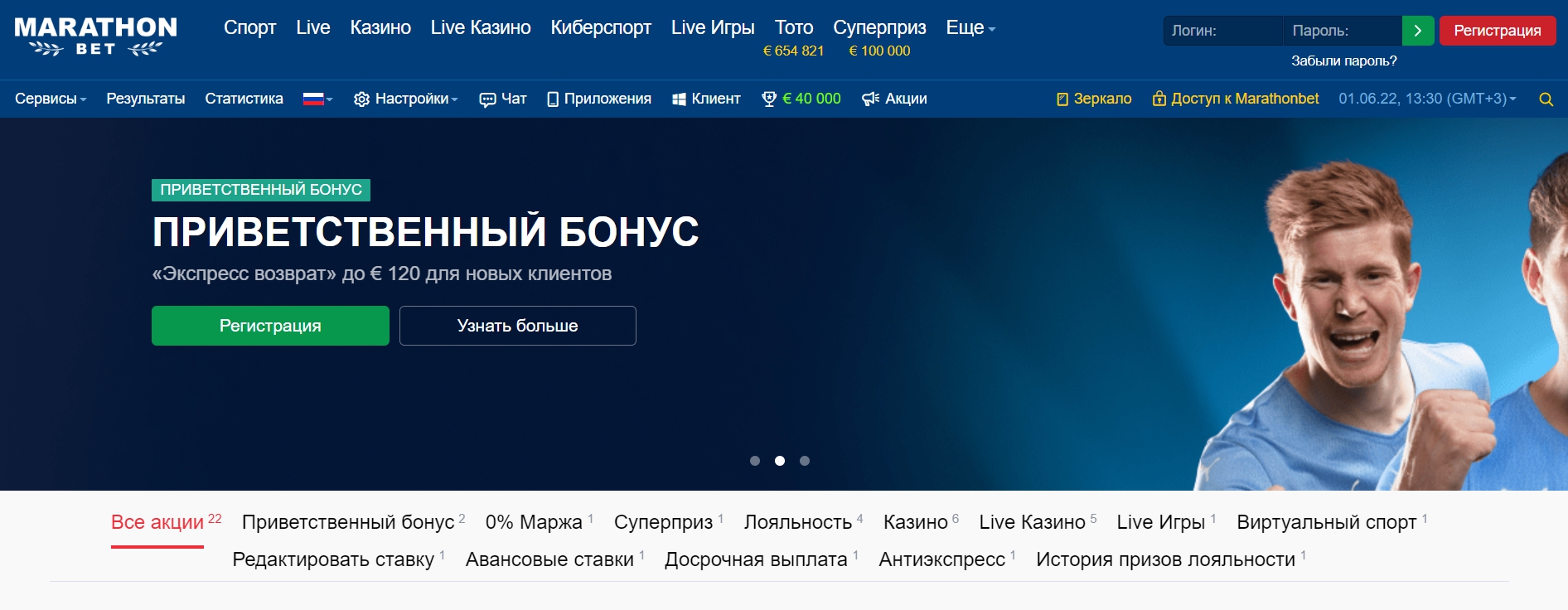Select Все акции tab
The height and width of the screenshot is (610, 1568).
point(166,522)
